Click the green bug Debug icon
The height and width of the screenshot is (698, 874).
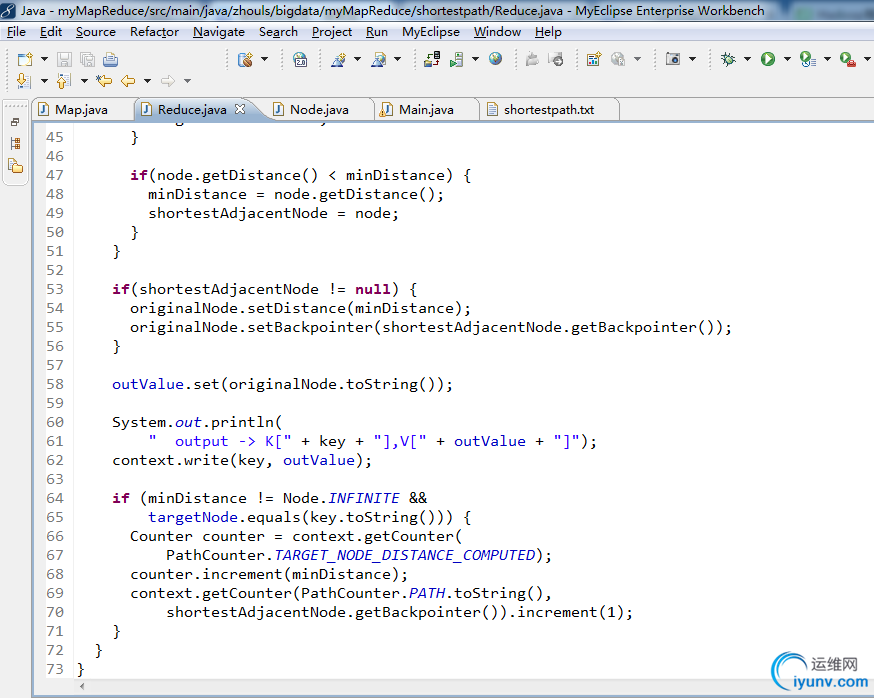coord(728,59)
